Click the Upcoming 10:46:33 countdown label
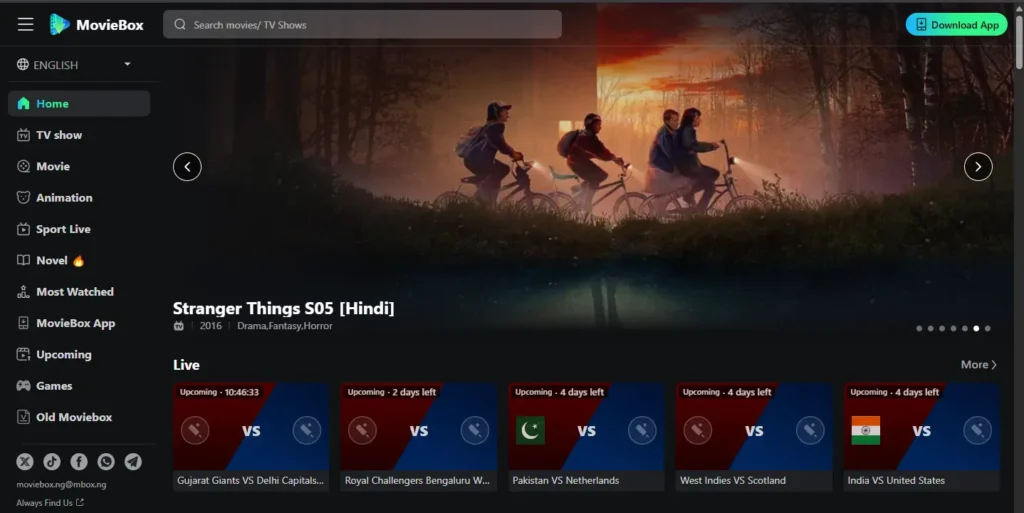This screenshot has height=513, width=1024. click(219, 392)
